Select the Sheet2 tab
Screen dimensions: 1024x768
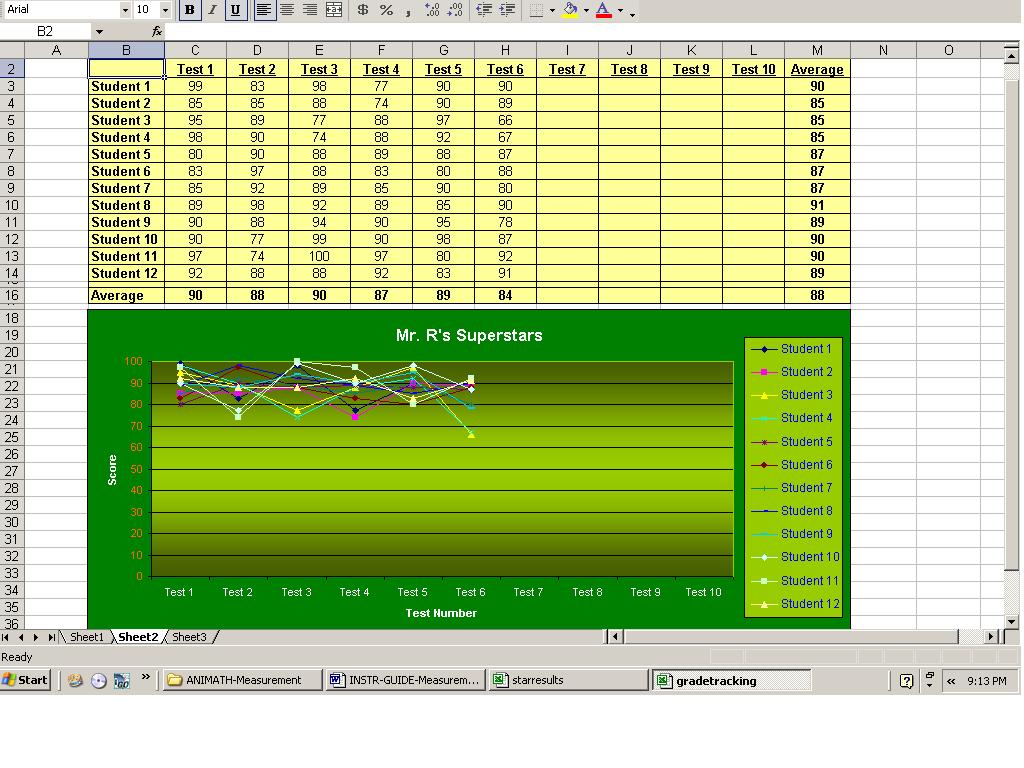[x=138, y=637]
